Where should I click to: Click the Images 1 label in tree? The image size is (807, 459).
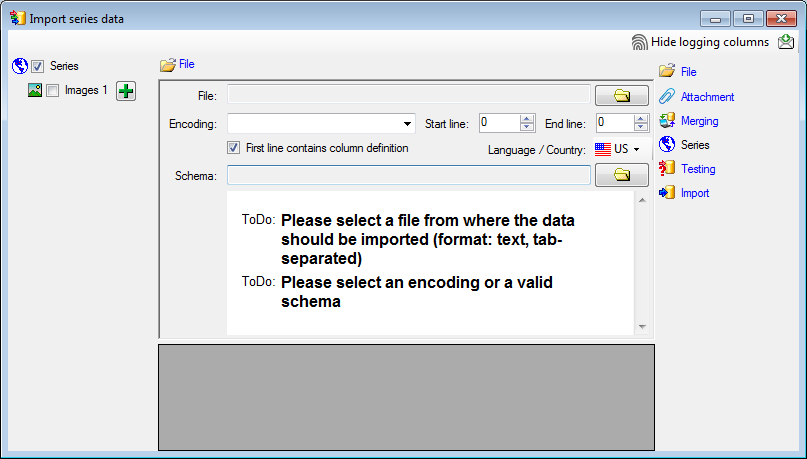[x=86, y=91]
